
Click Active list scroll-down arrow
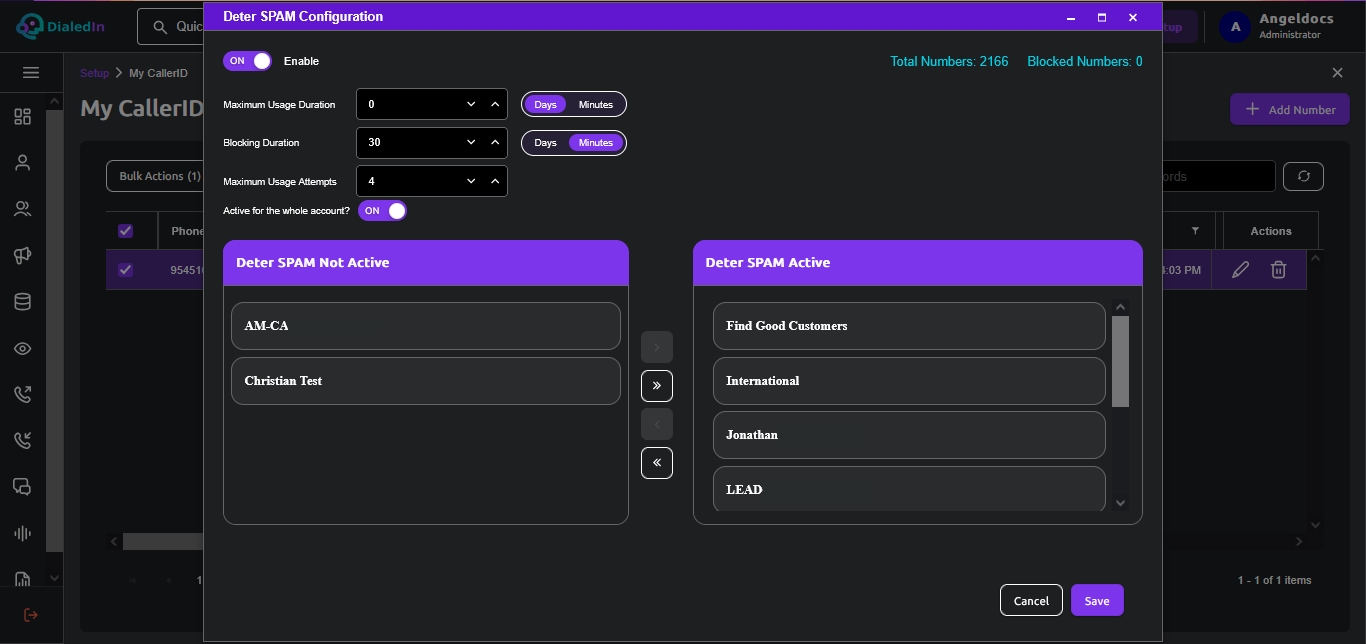1120,503
